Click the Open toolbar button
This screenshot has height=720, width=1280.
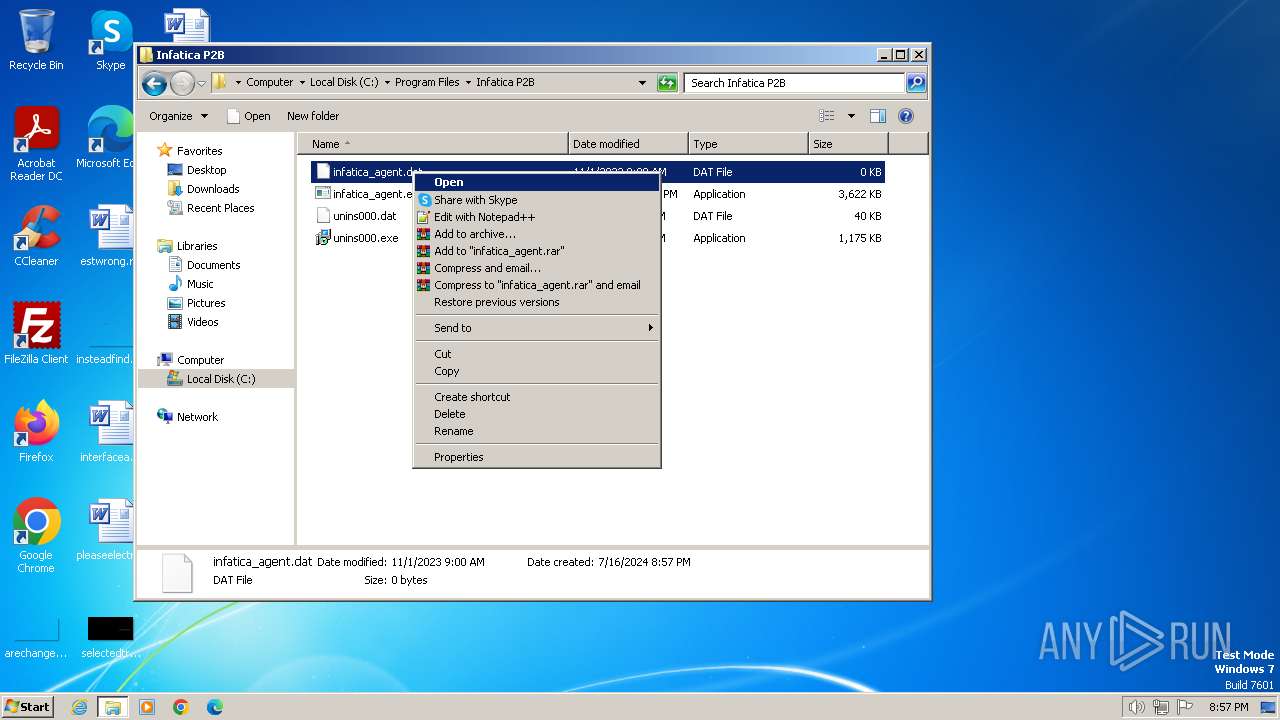click(249, 116)
